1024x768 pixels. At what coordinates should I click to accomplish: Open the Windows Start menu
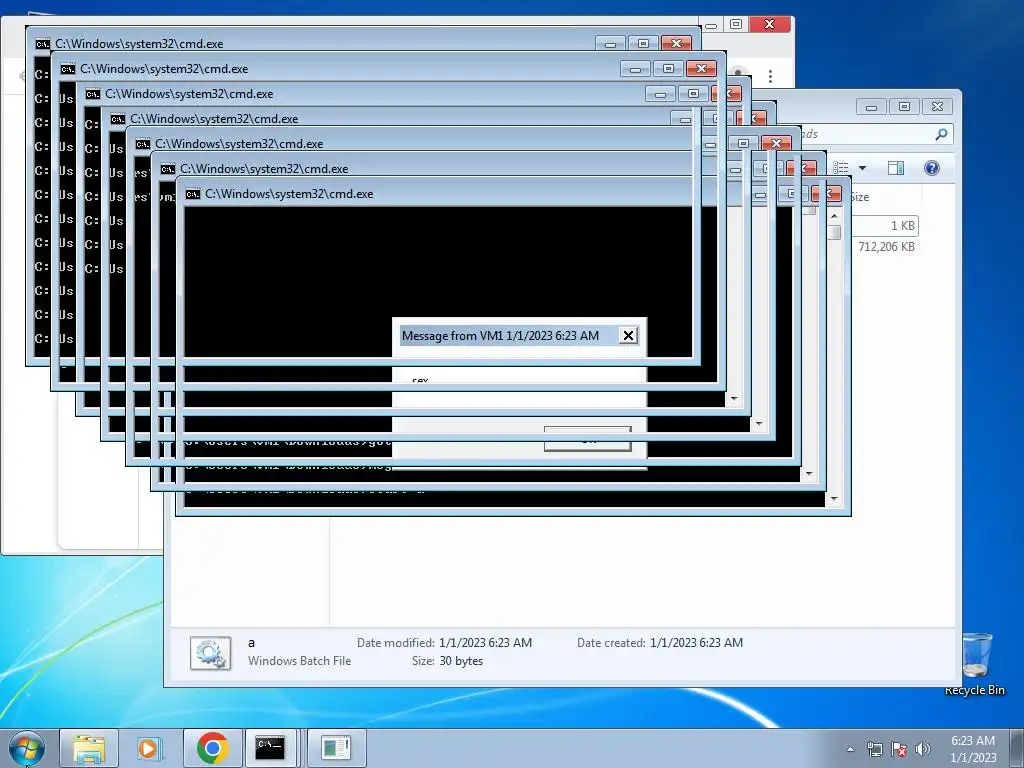(x=26, y=748)
